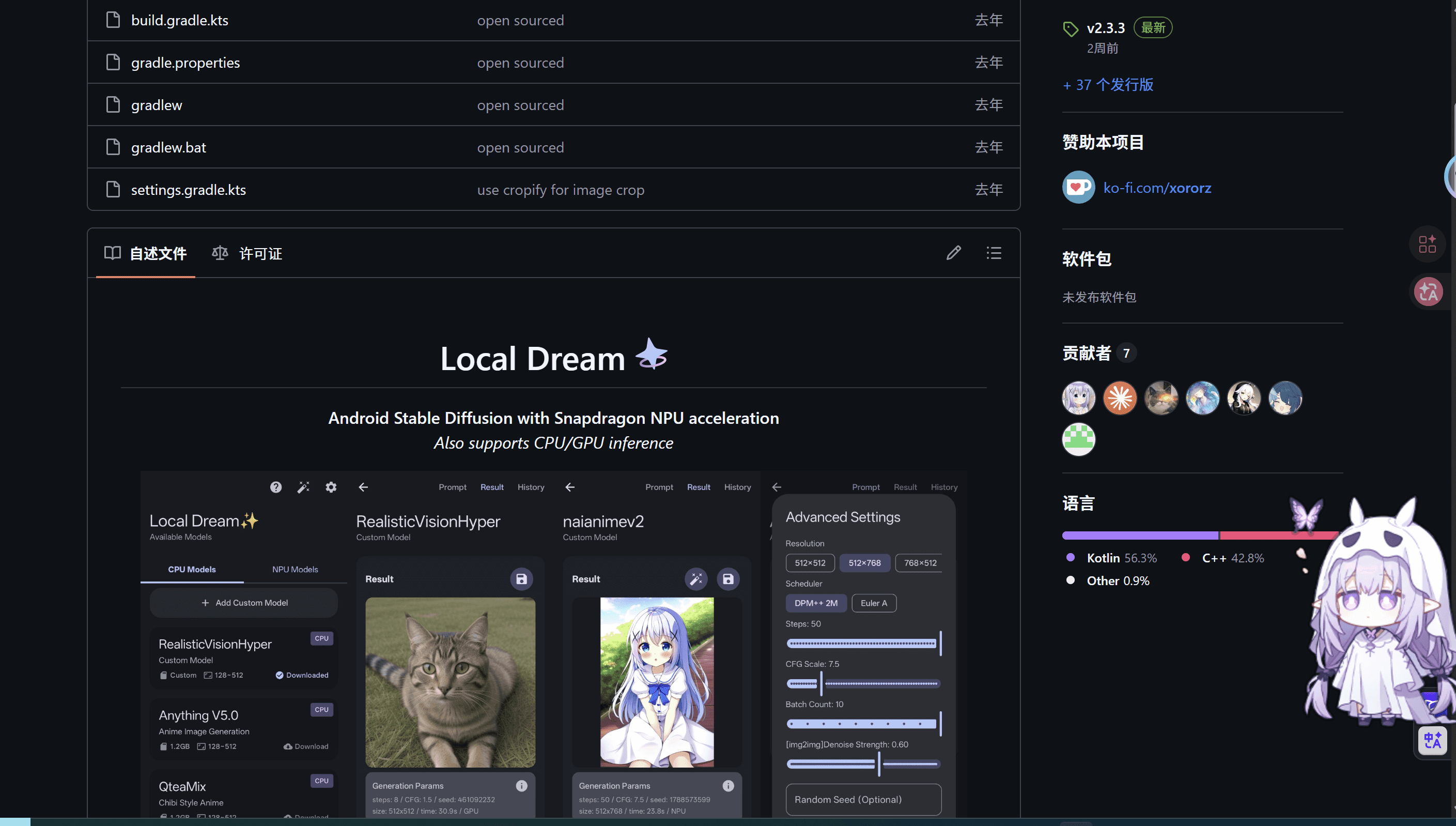Screen dimensions: 1456x826
Task: Click the Random Seed (Optional) field
Action: click(863, 799)
